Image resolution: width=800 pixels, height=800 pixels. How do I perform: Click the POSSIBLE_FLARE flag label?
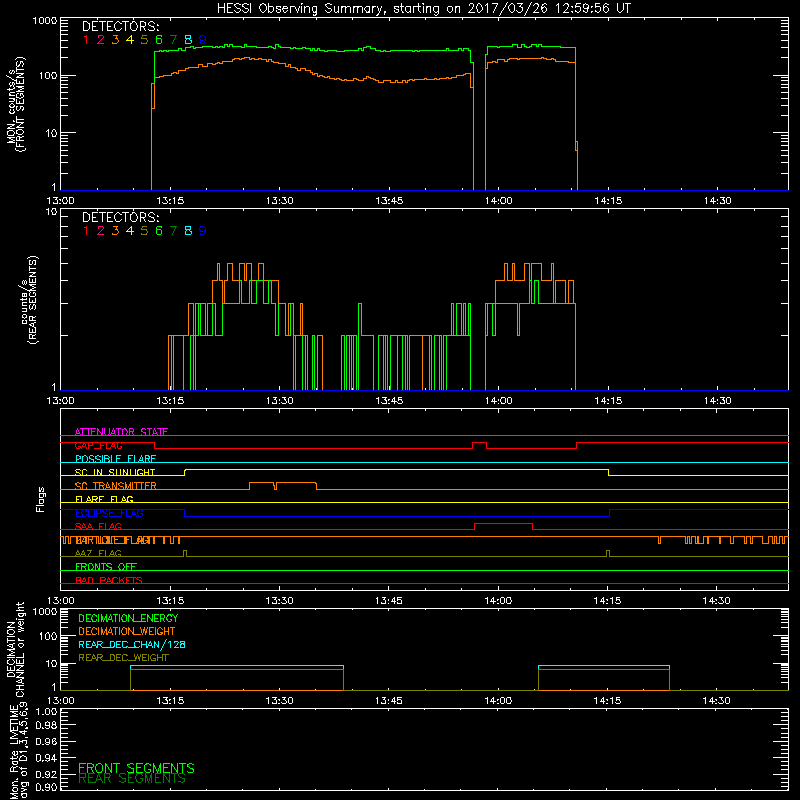coord(115,459)
